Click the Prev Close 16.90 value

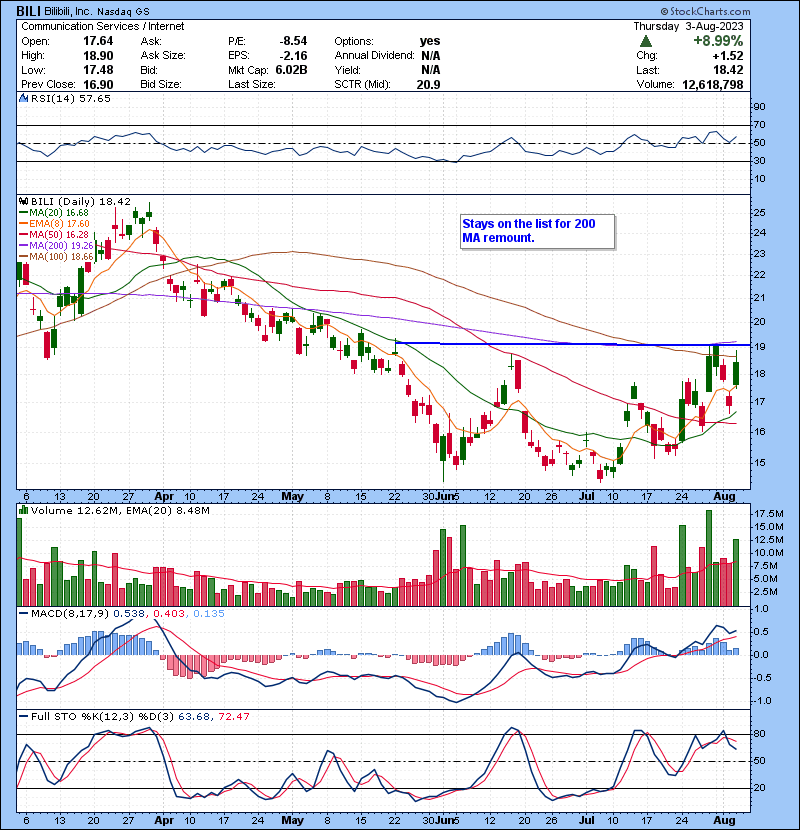[98, 84]
